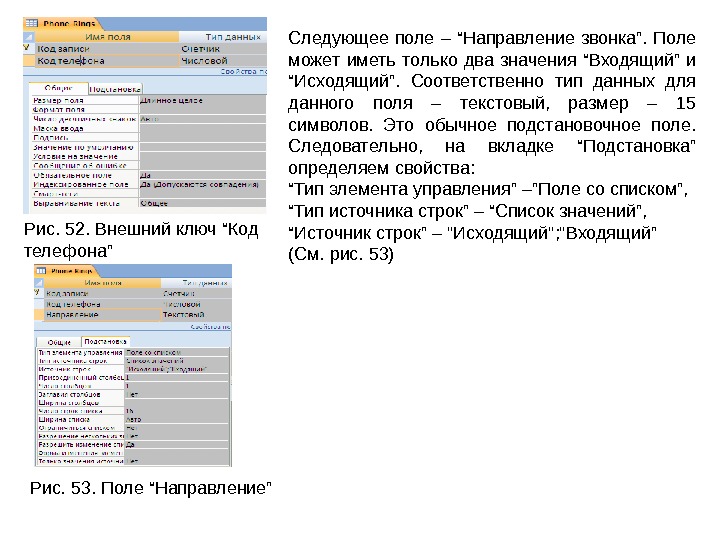This screenshot has height=540, width=720.
Task: Click the Код записи field name in figure 53
Action: pos(102,293)
